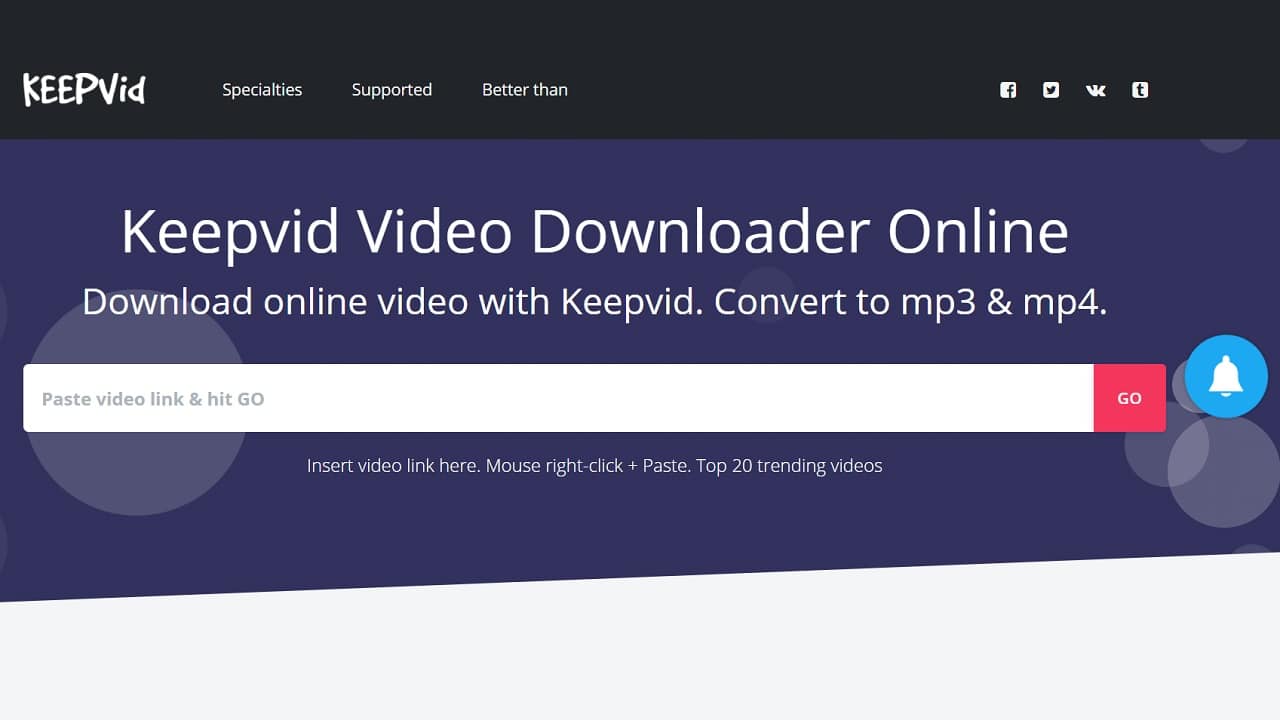Viewport: 1280px width, 720px height.
Task: Open the Specialties menu item
Action: point(262,90)
